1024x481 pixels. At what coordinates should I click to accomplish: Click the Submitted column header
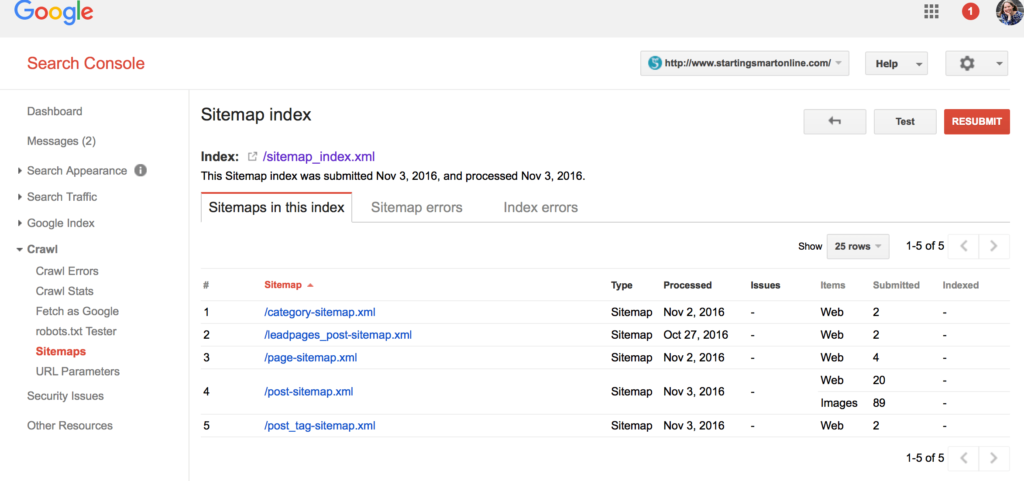tap(897, 285)
